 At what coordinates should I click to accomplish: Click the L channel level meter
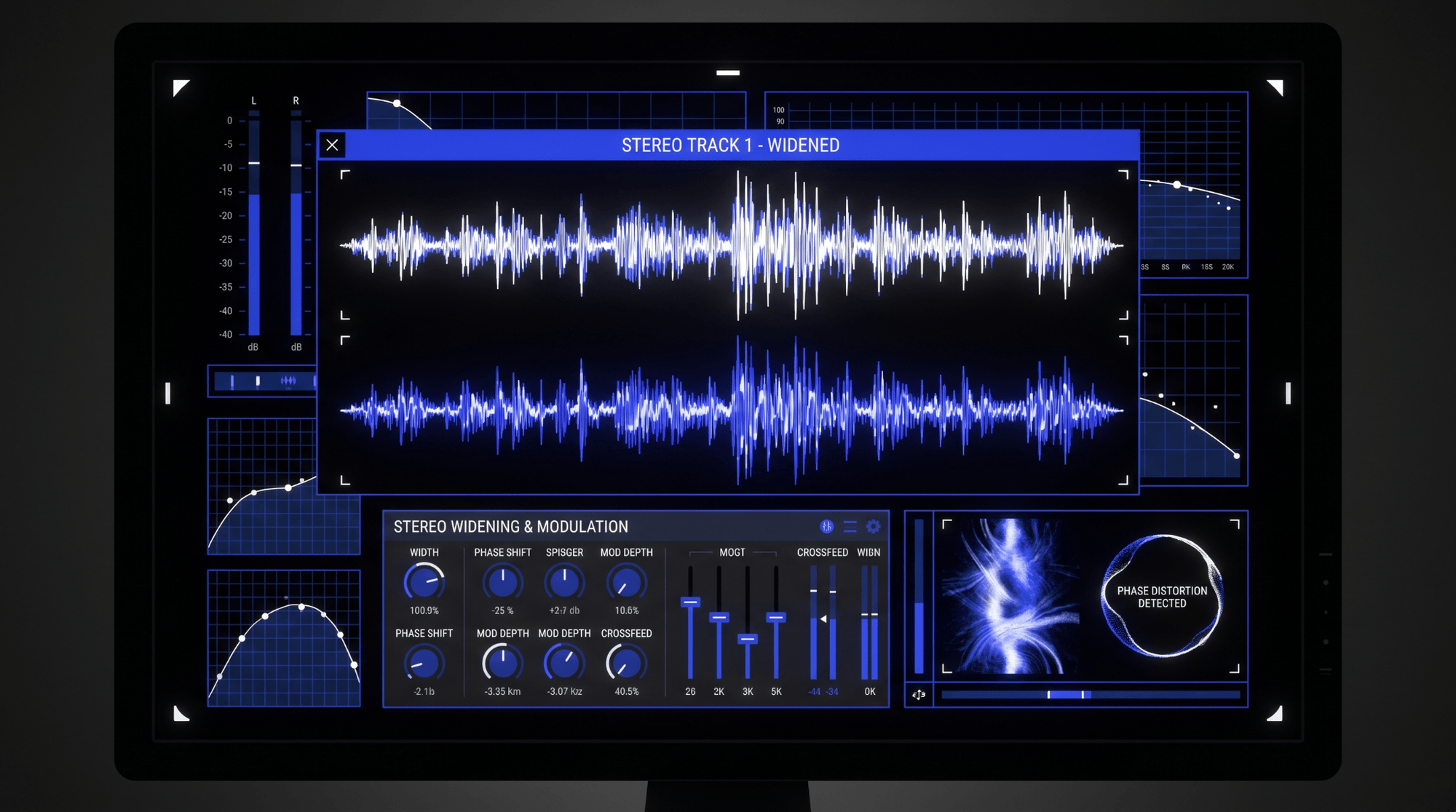254,223
